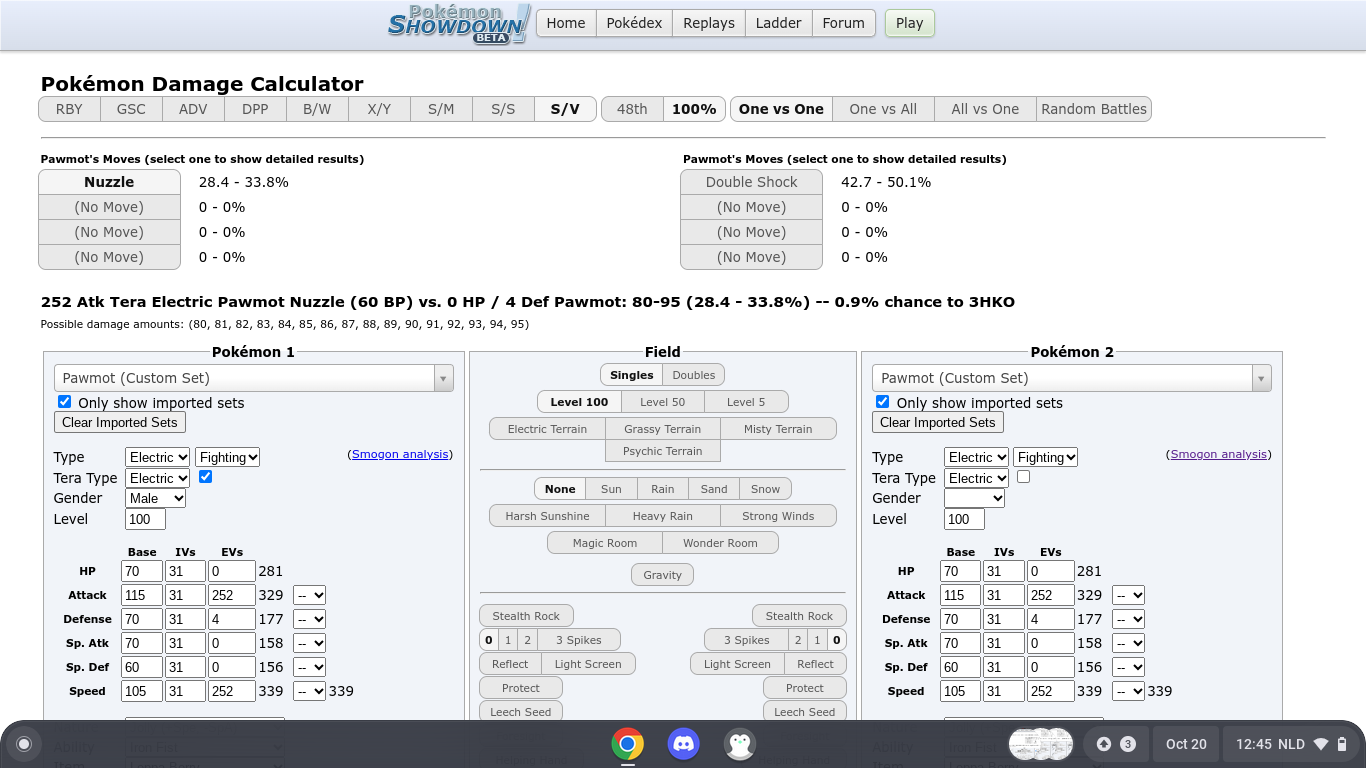Viewport: 1366px width, 768px height.
Task: Toggle Gravity on the field
Action: pos(663,575)
